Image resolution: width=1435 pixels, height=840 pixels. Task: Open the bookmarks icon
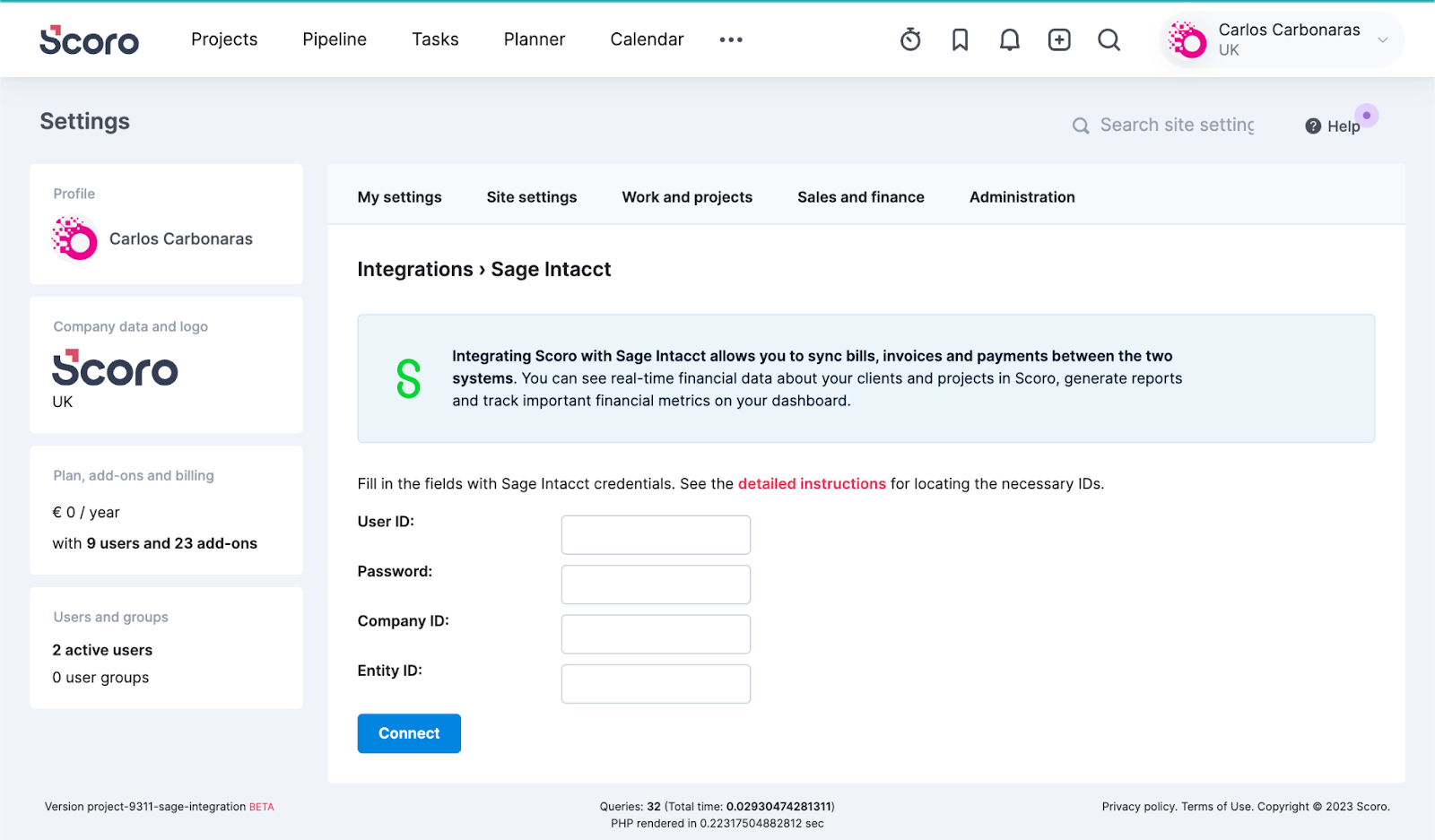click(x=960, y=39)
